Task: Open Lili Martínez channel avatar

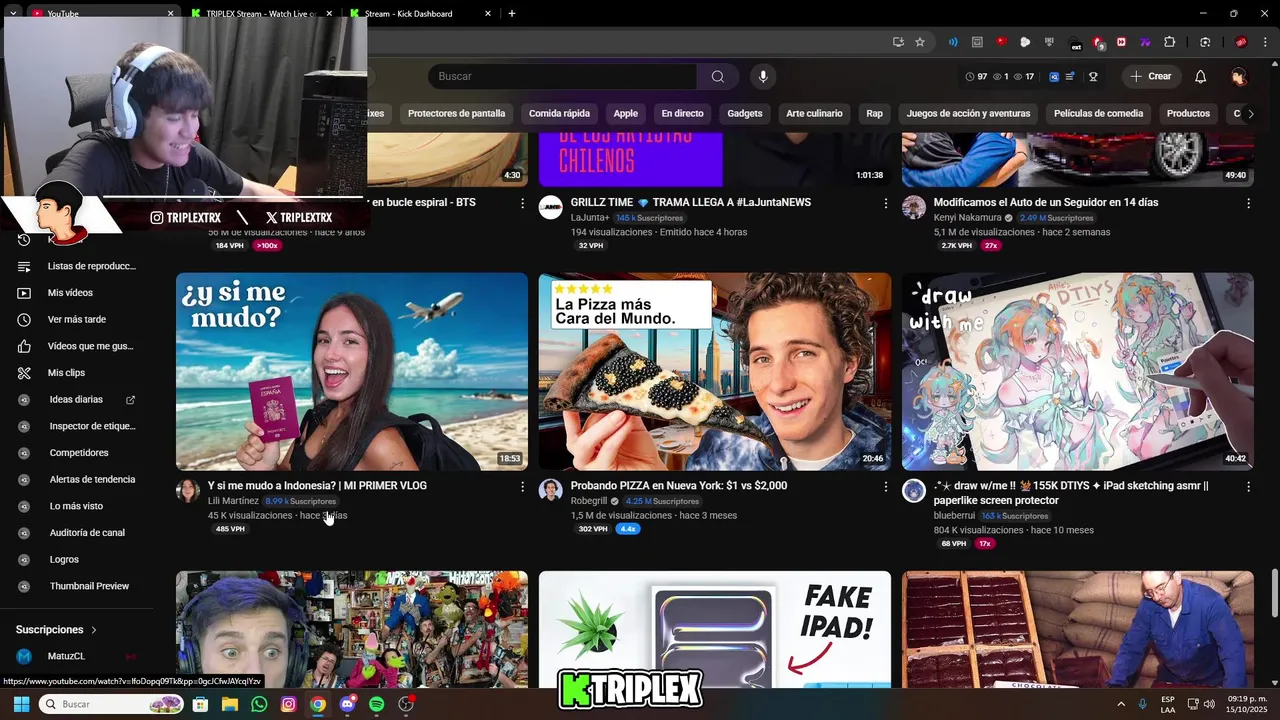Action: tap(188, 490)
